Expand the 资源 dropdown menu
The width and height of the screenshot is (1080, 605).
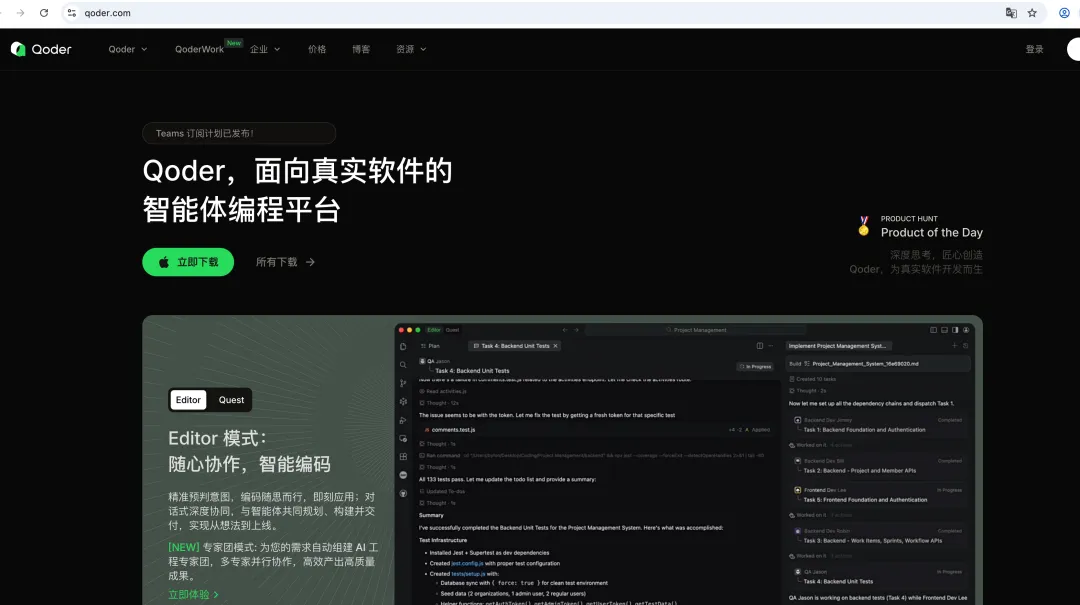(411, 49)
